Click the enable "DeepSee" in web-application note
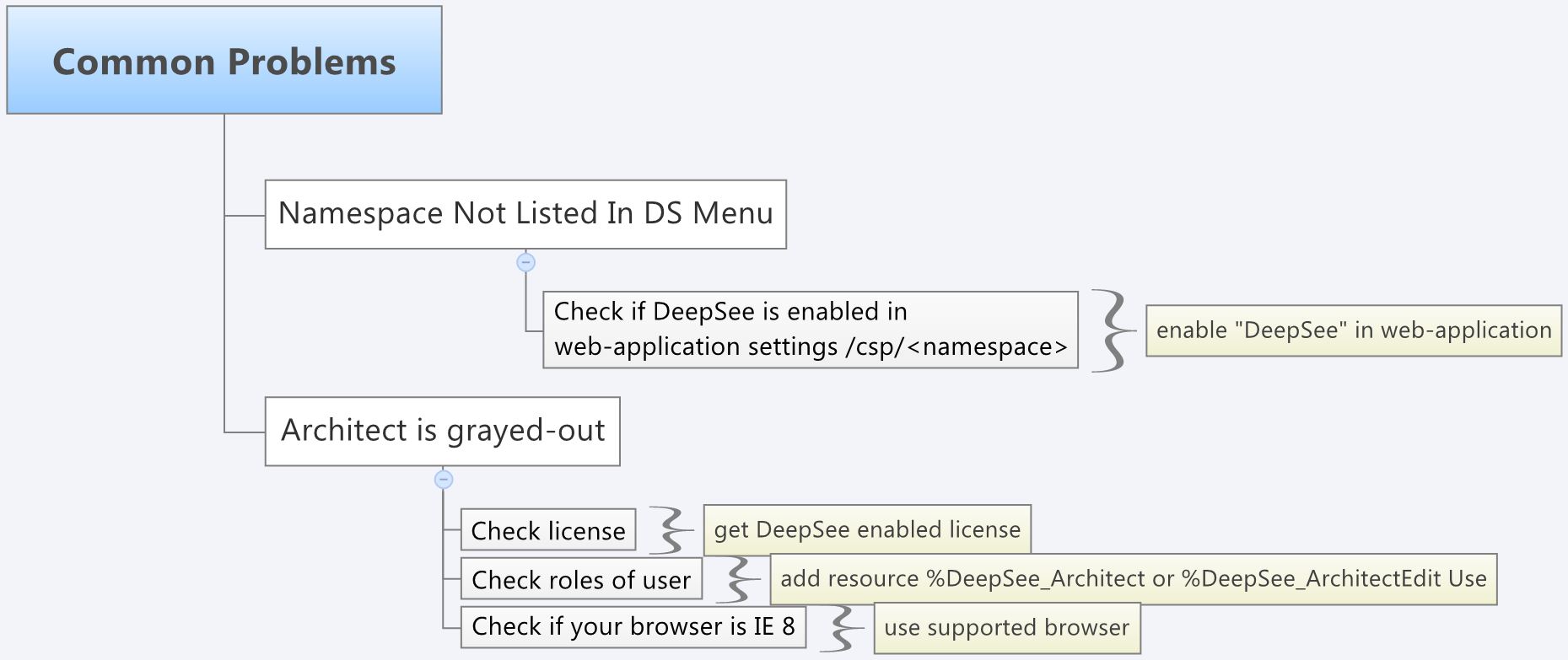This screenshot has width=1568, height=660. (x=1353, y=330)
